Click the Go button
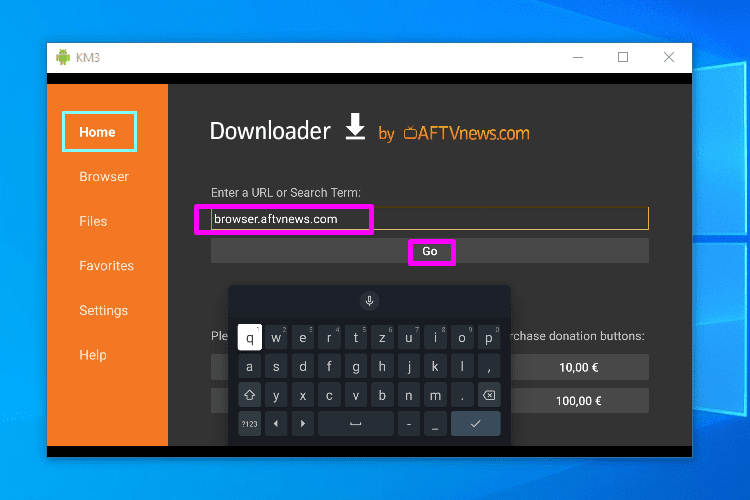Screen dimensions: 750x500 coord(430,251)
